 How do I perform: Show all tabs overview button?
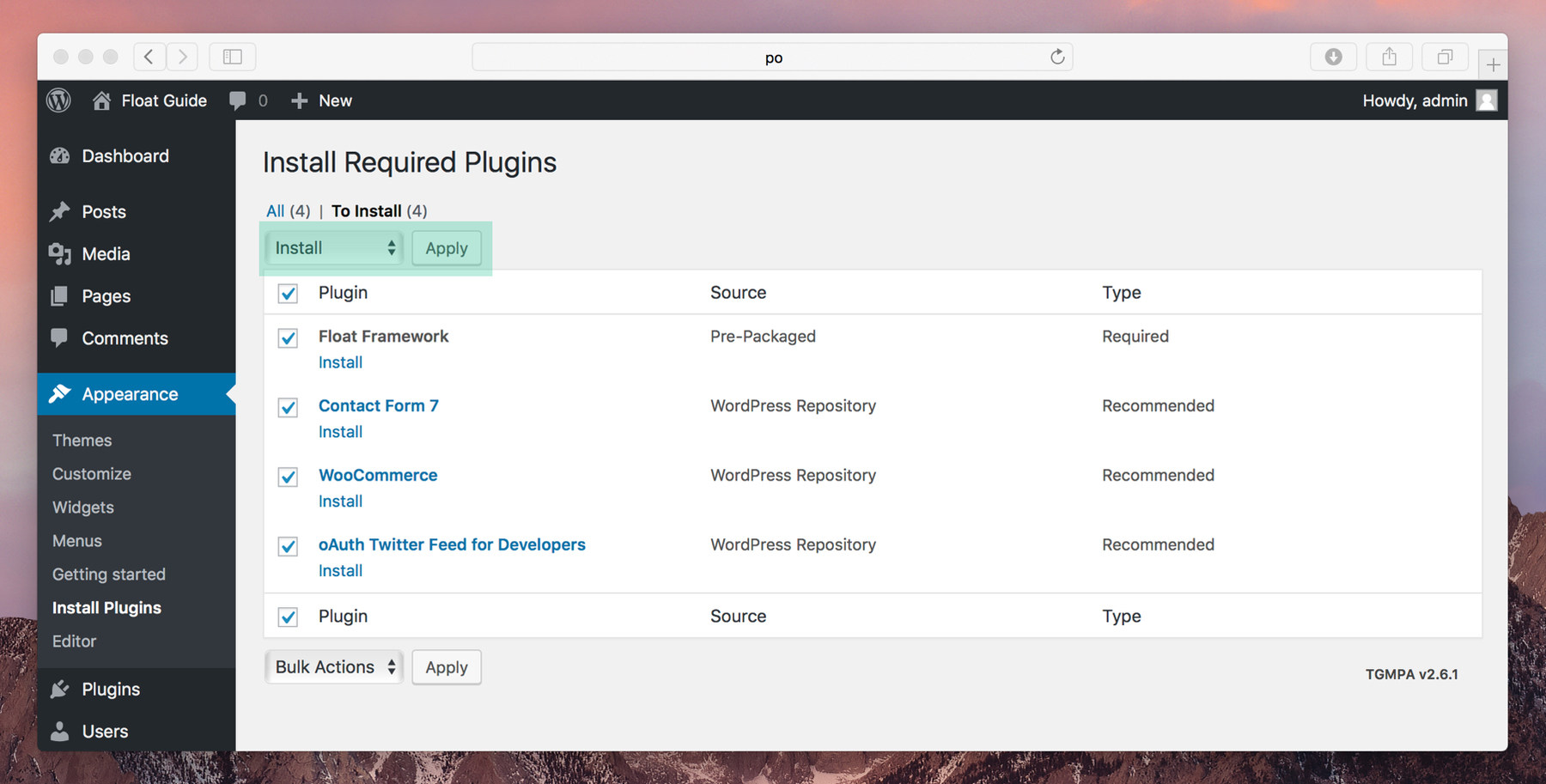[x=1445, y=57]
